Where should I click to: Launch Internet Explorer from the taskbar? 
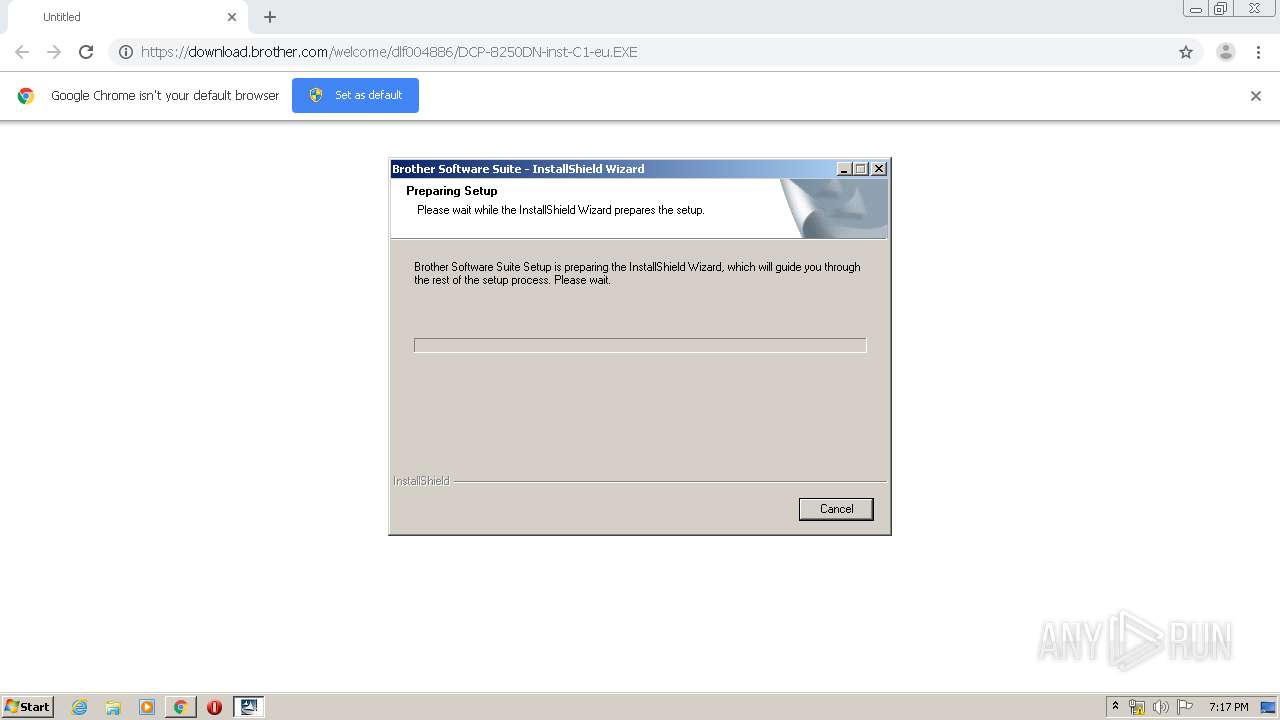tap(80, 707)
